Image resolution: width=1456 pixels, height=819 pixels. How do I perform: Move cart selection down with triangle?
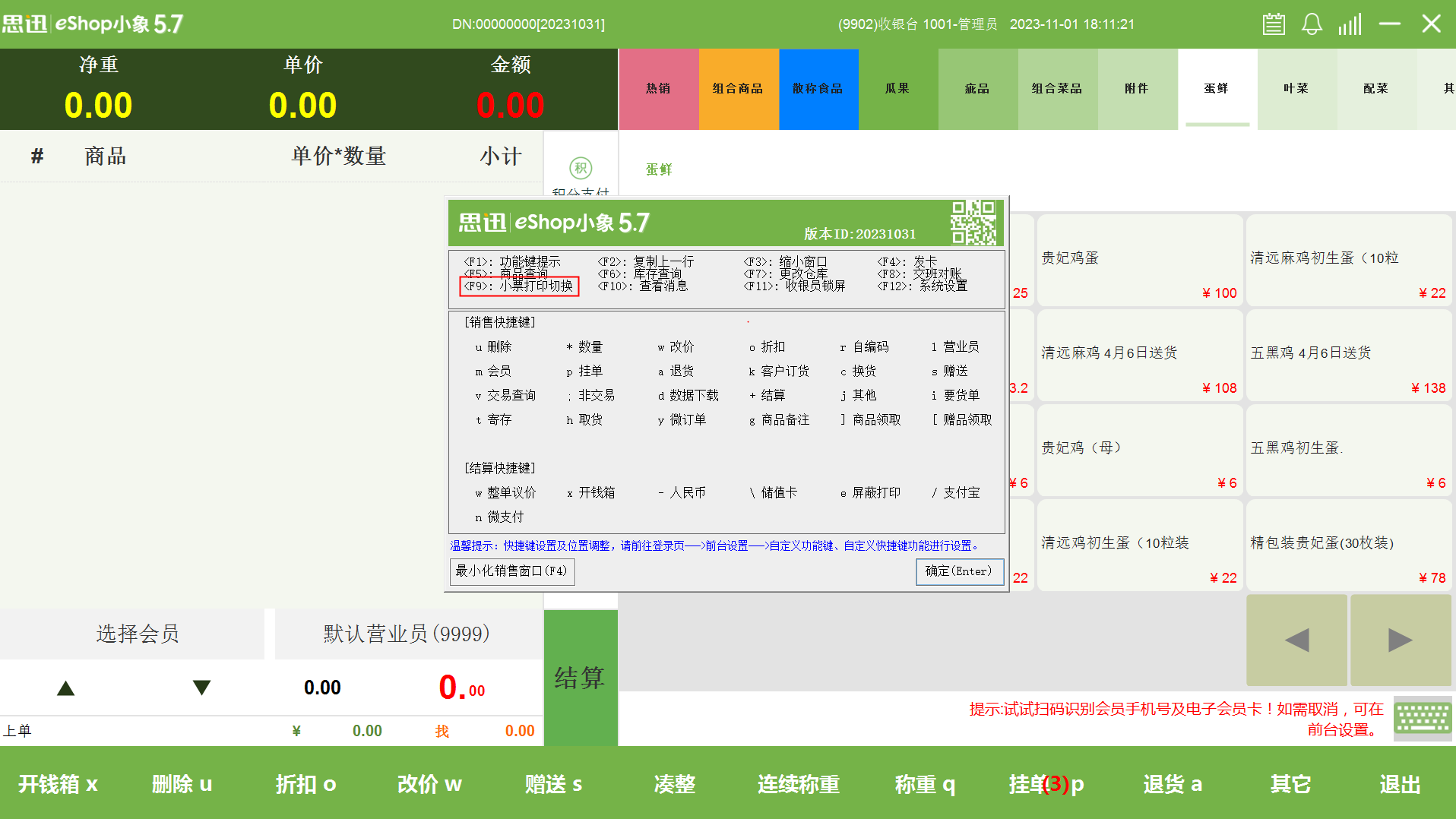point(201,688)
